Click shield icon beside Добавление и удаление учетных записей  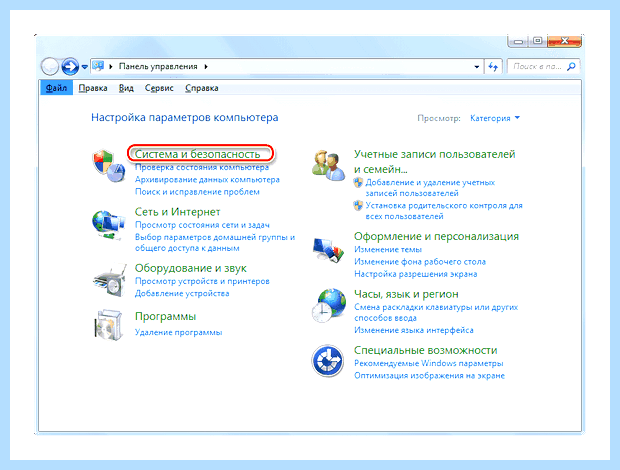358,182
